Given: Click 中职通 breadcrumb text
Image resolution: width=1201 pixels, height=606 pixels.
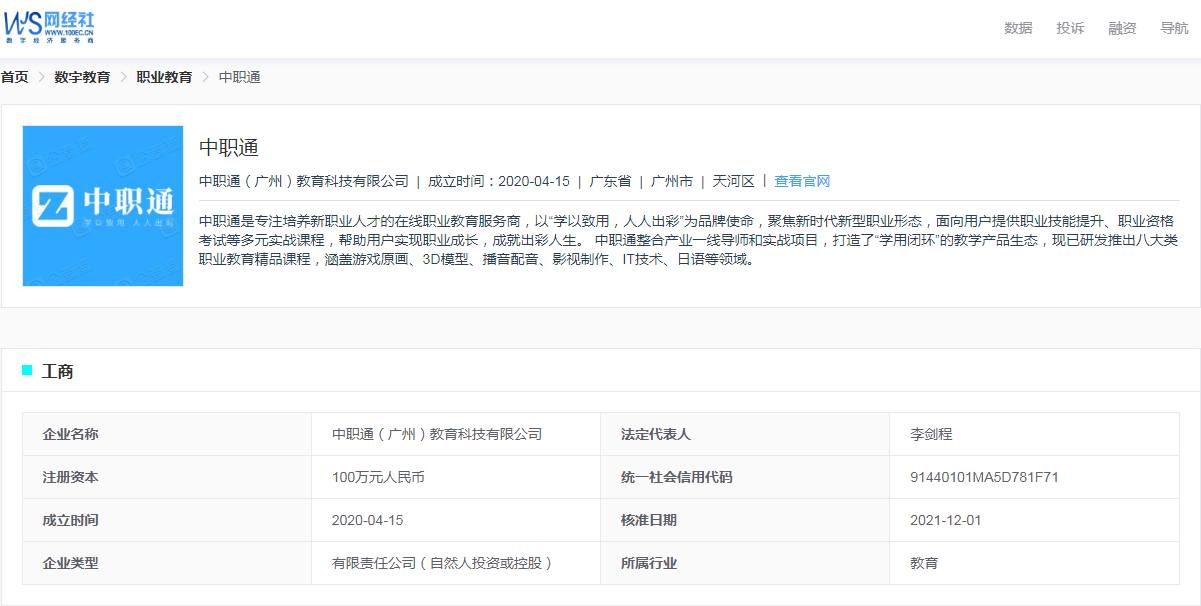Looking at the screenshot, I should point(240,77).
